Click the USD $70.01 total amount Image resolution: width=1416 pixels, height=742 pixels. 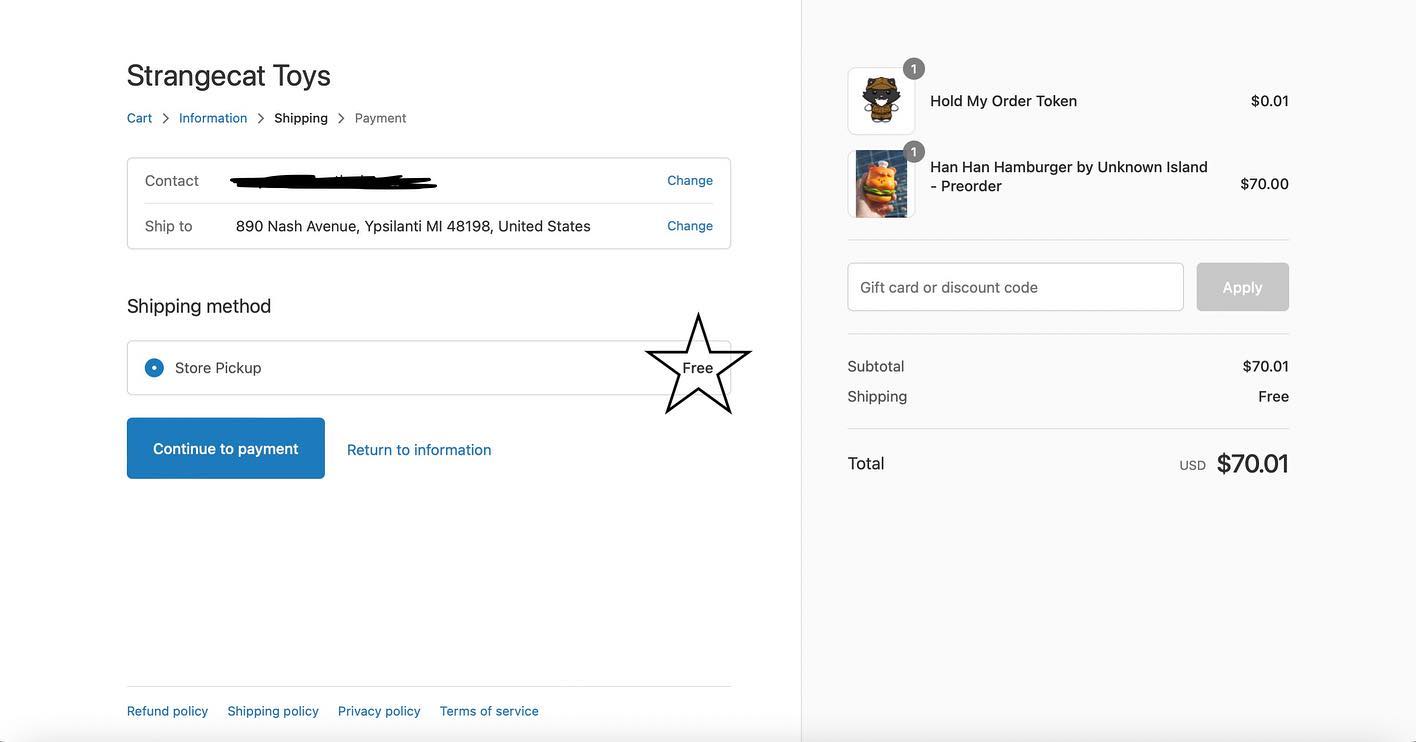click(x=1234, y=464)
